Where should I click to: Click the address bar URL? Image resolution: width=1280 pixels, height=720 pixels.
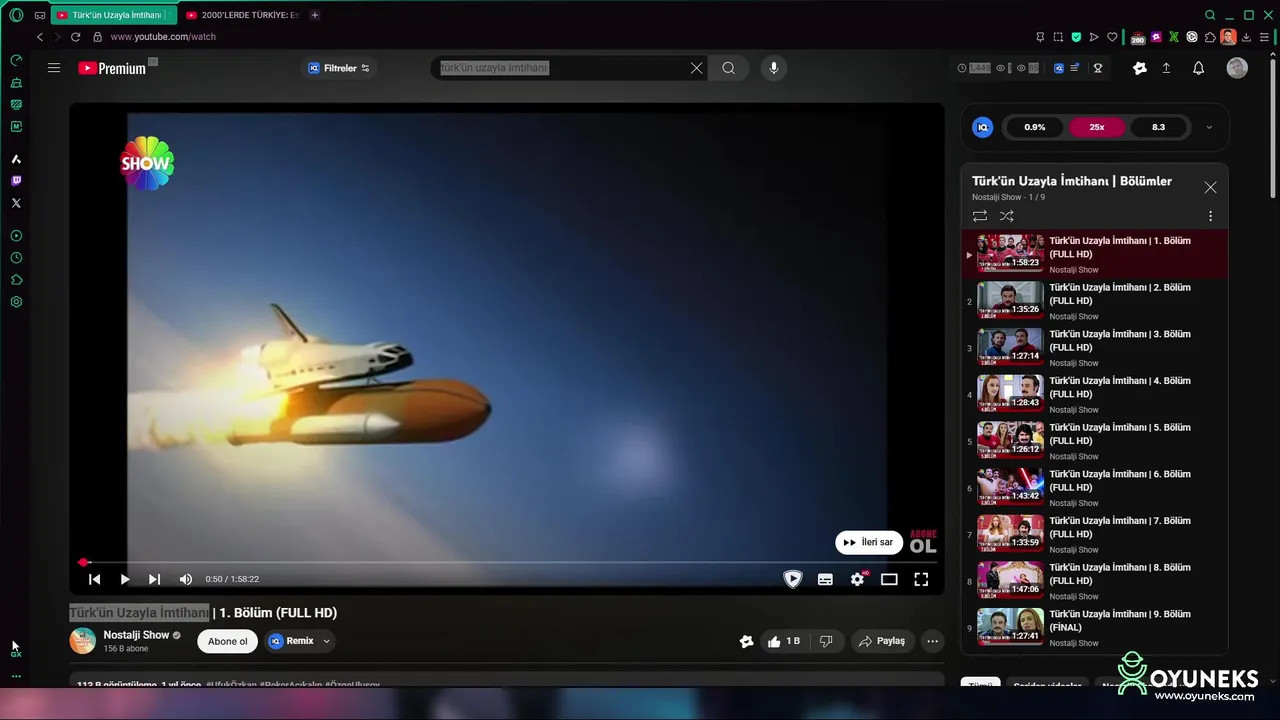(x=163, y=37)
